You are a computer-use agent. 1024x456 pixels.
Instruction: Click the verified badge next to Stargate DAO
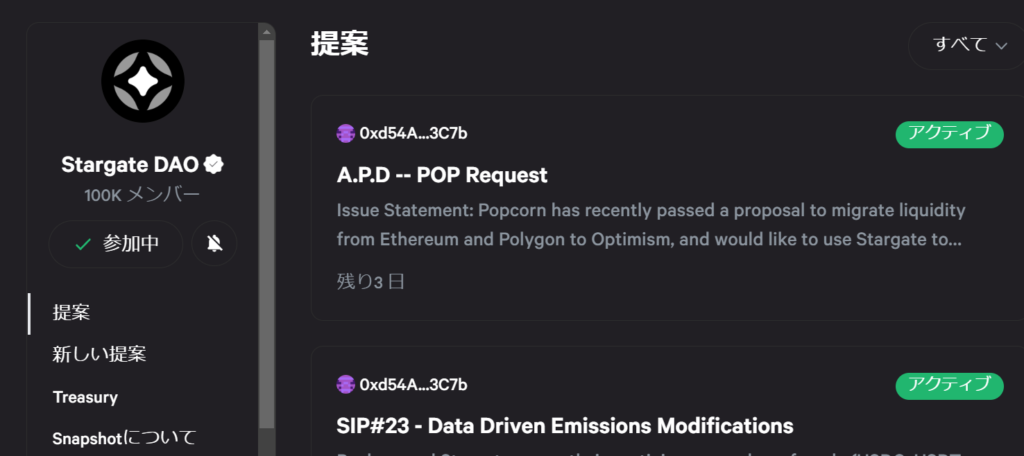pos(212,164)
